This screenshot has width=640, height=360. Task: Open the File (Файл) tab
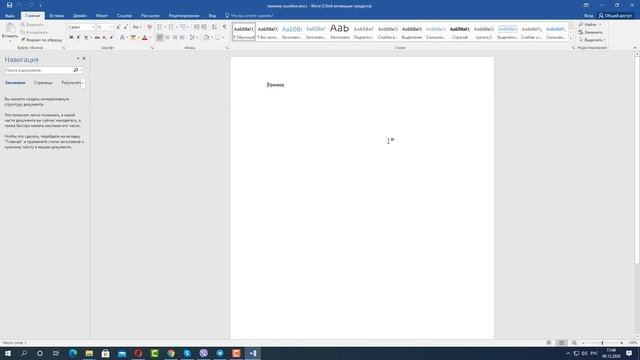pyautogui.click(x=10, y=16)
